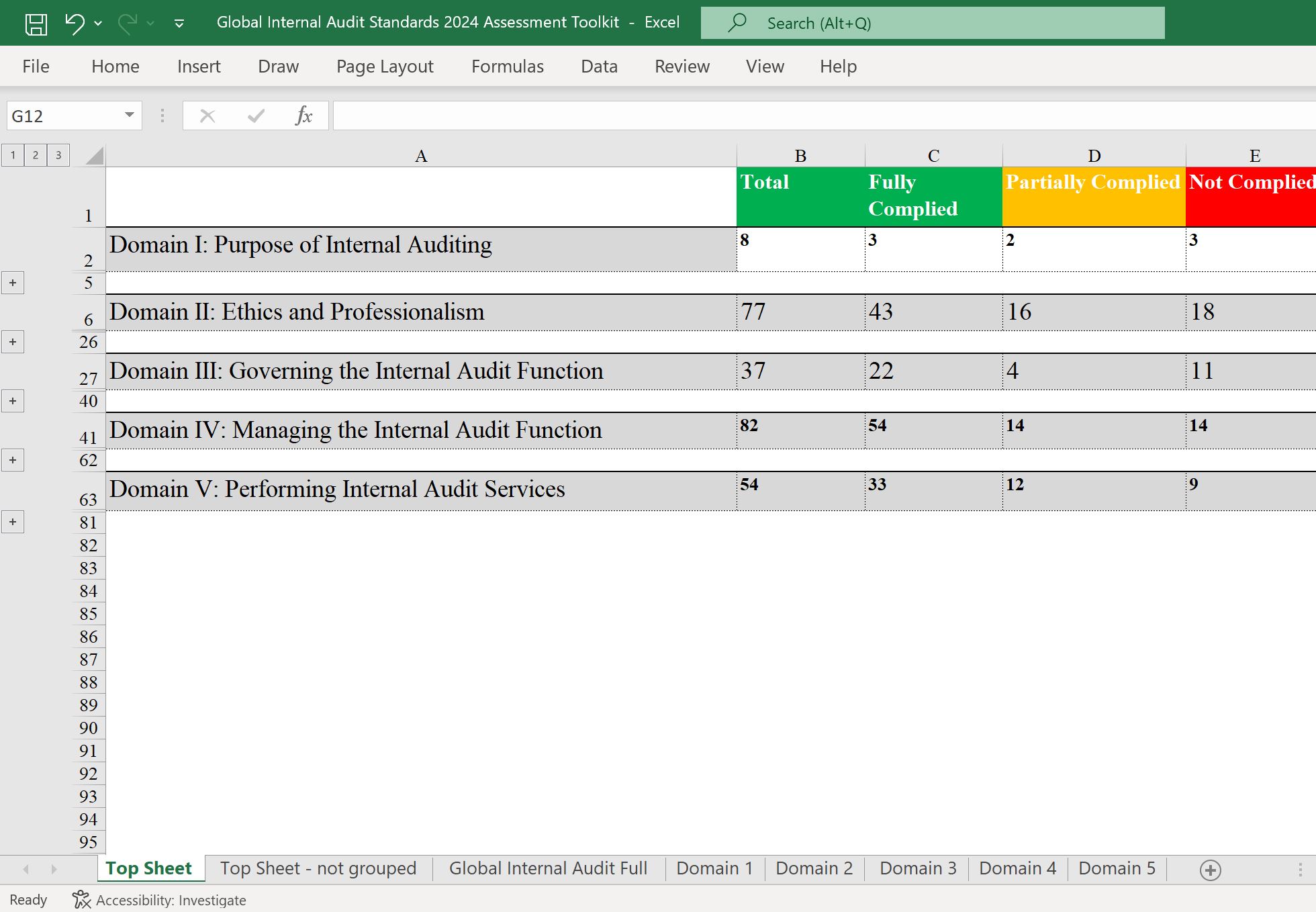Expand grouped rows under Domain I

point(13,283)
